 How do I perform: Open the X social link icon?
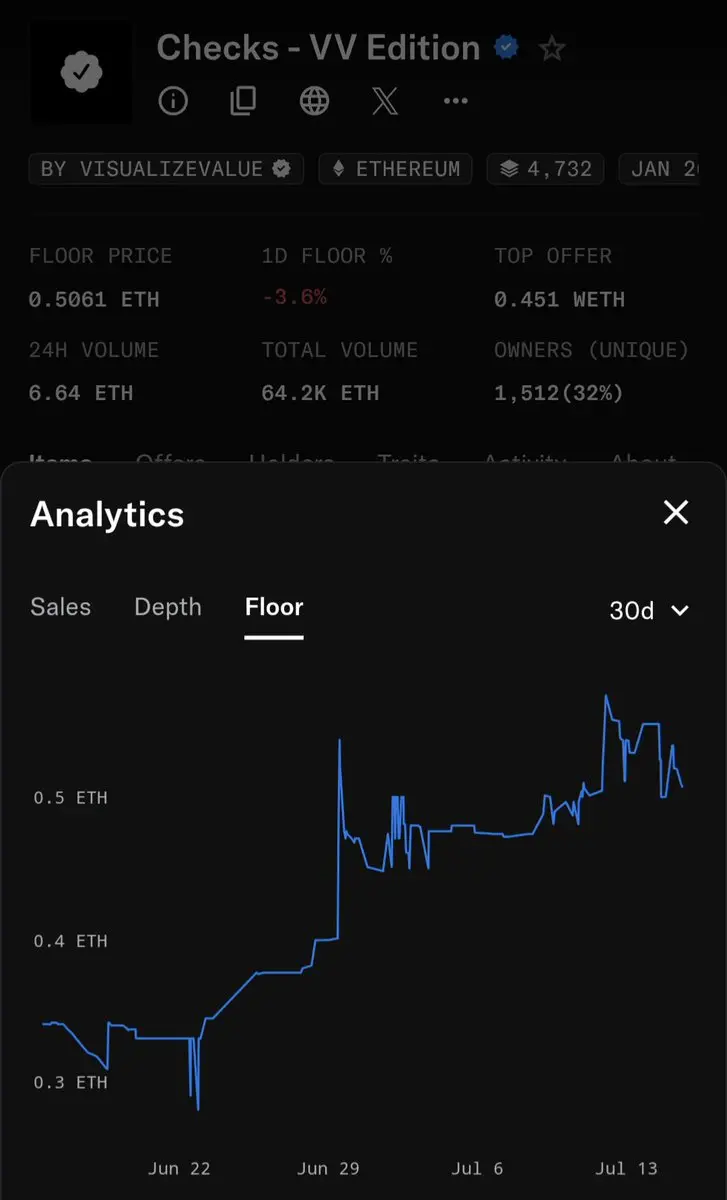tap(385, 101)
